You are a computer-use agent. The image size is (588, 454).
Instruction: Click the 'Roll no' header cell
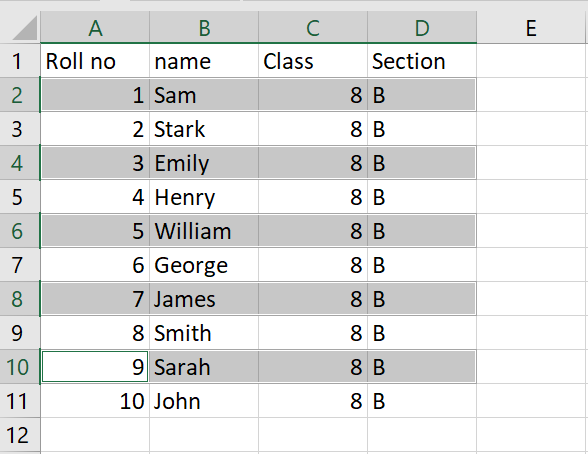pos(95,61)
